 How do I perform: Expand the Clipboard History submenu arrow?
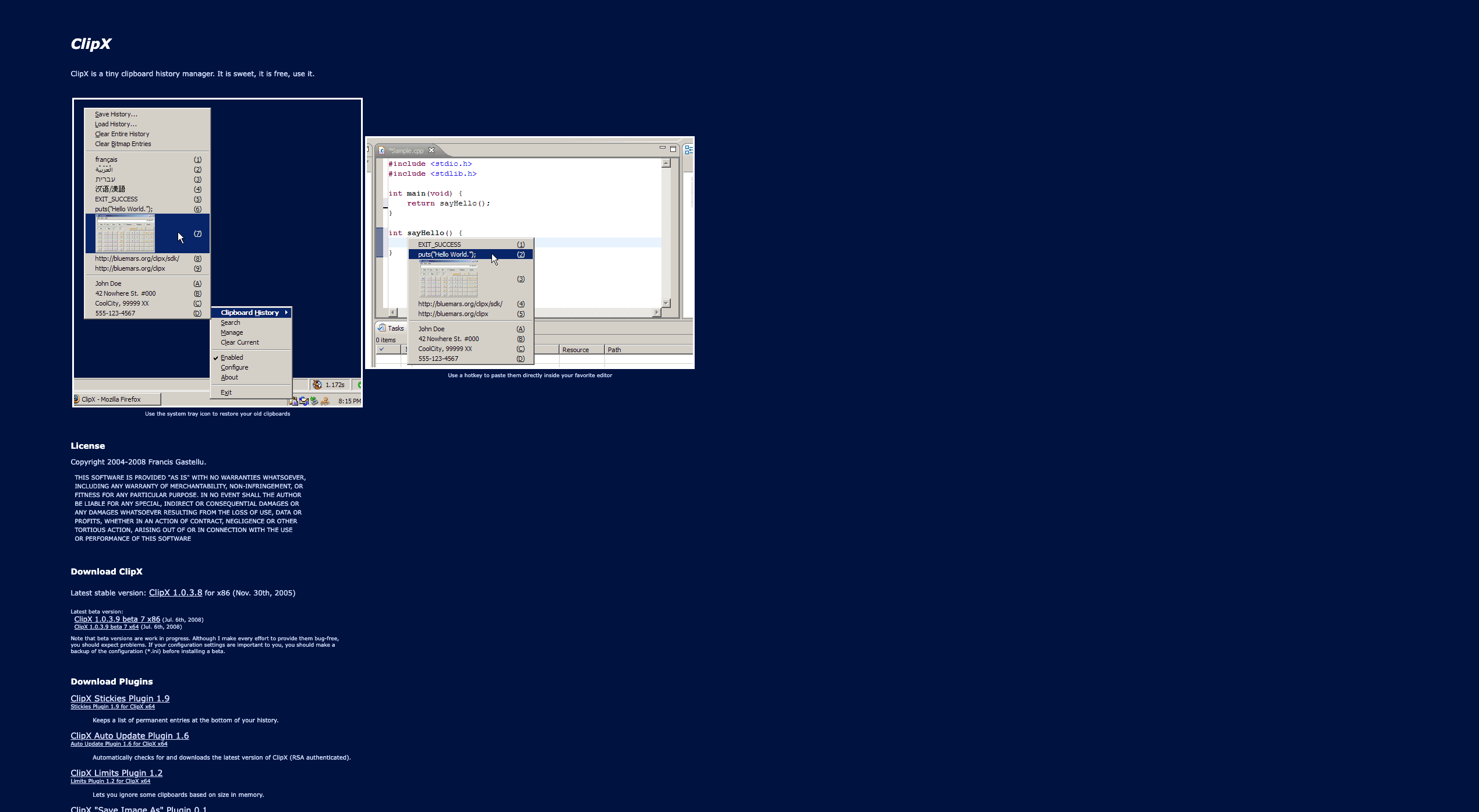pyautogui.click(x=286, y=313)
